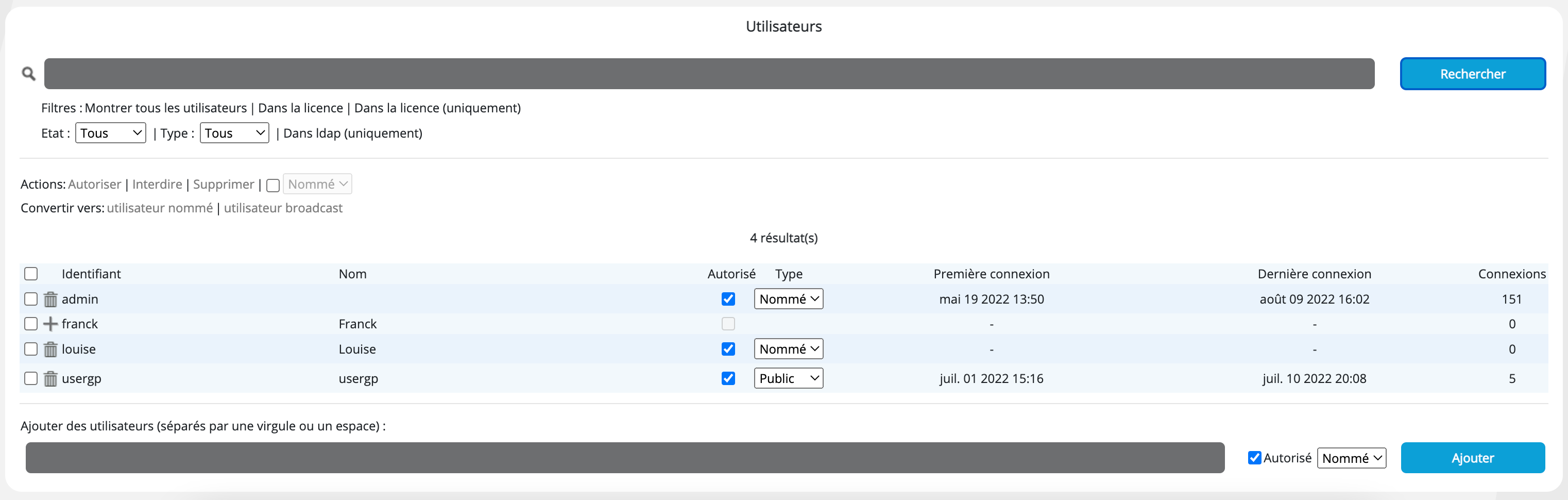
Task: Change usergp type from Public dropdown
Action: point(788,378)
